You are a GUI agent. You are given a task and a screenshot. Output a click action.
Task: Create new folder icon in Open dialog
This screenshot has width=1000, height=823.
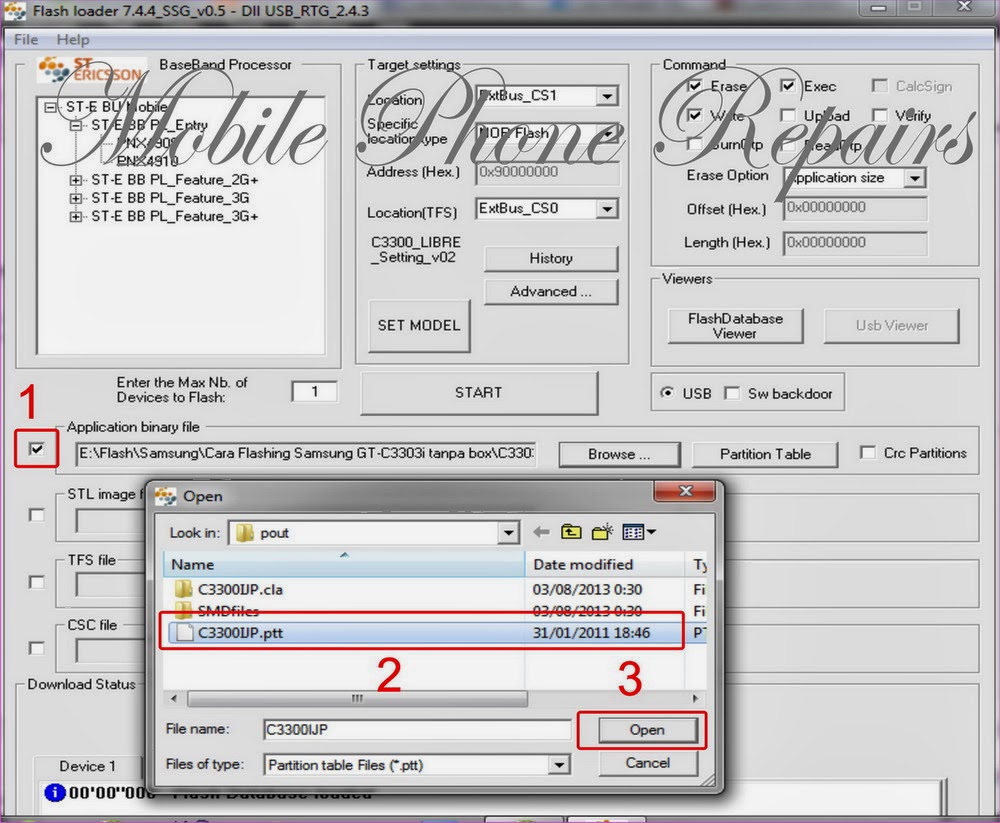coord(602,531)
